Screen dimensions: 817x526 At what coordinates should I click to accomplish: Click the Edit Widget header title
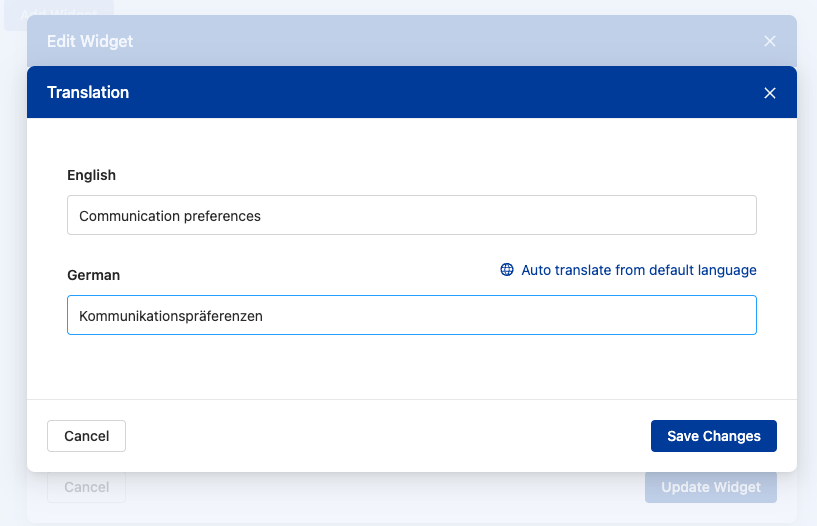point(90,41)
